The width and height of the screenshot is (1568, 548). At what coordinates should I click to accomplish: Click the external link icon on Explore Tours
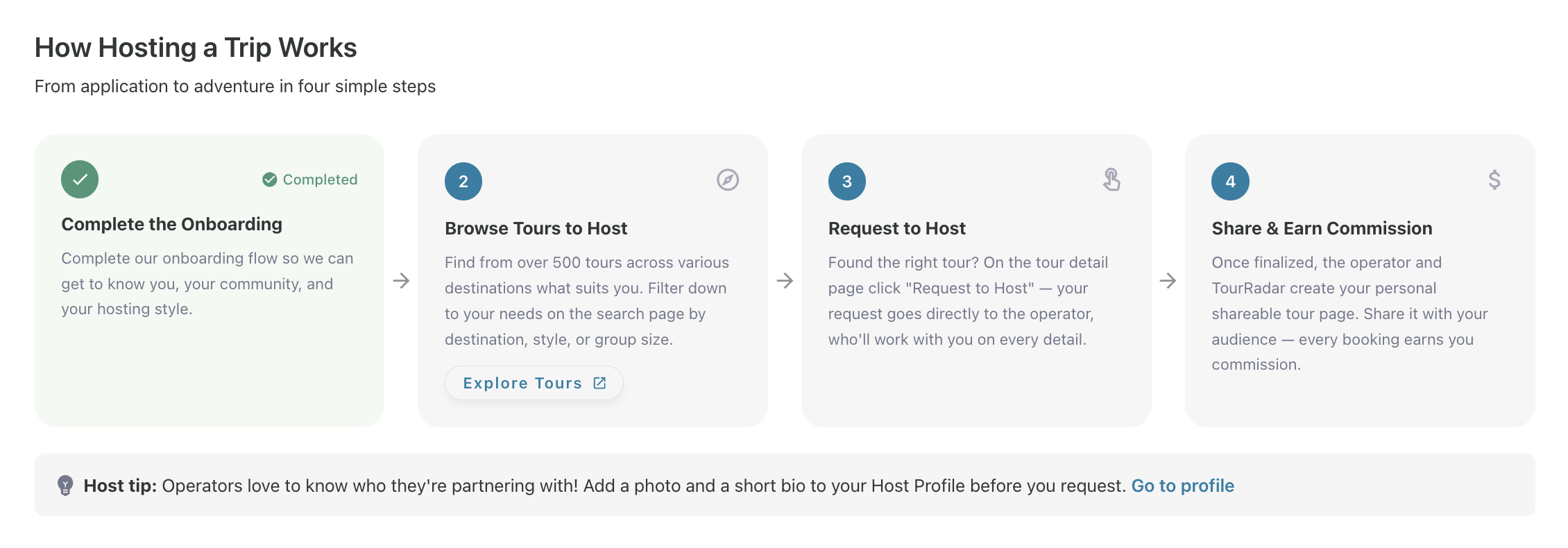point(599,383)
